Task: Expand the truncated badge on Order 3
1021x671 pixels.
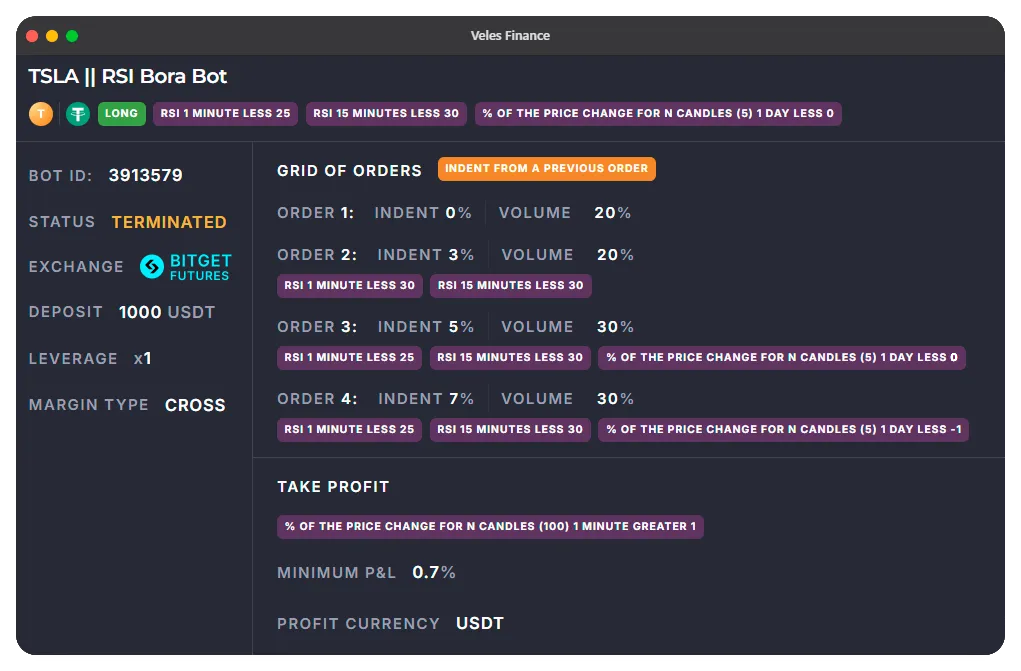Action: pos(781,357)
